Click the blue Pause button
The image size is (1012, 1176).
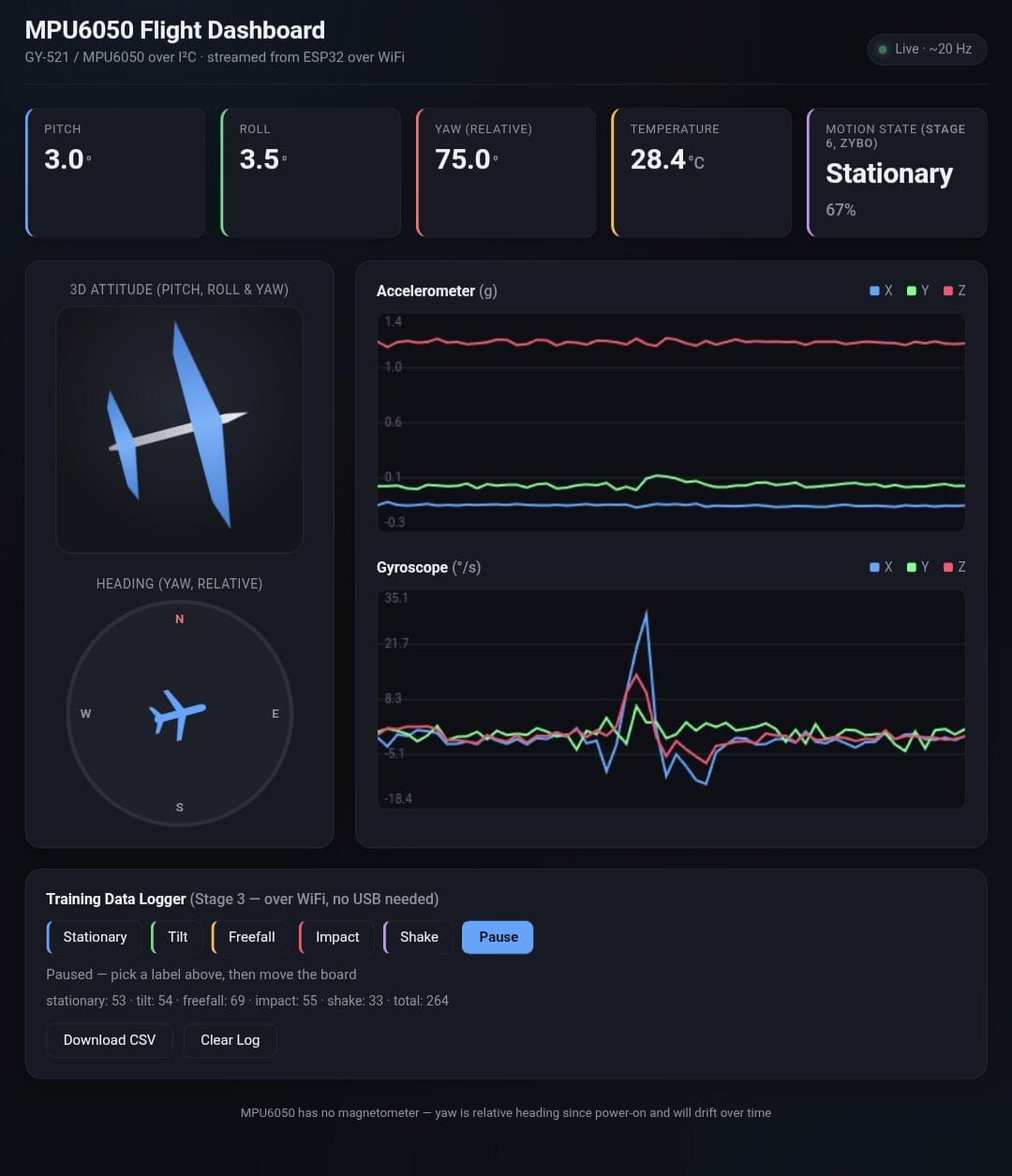tap(498, 937)
